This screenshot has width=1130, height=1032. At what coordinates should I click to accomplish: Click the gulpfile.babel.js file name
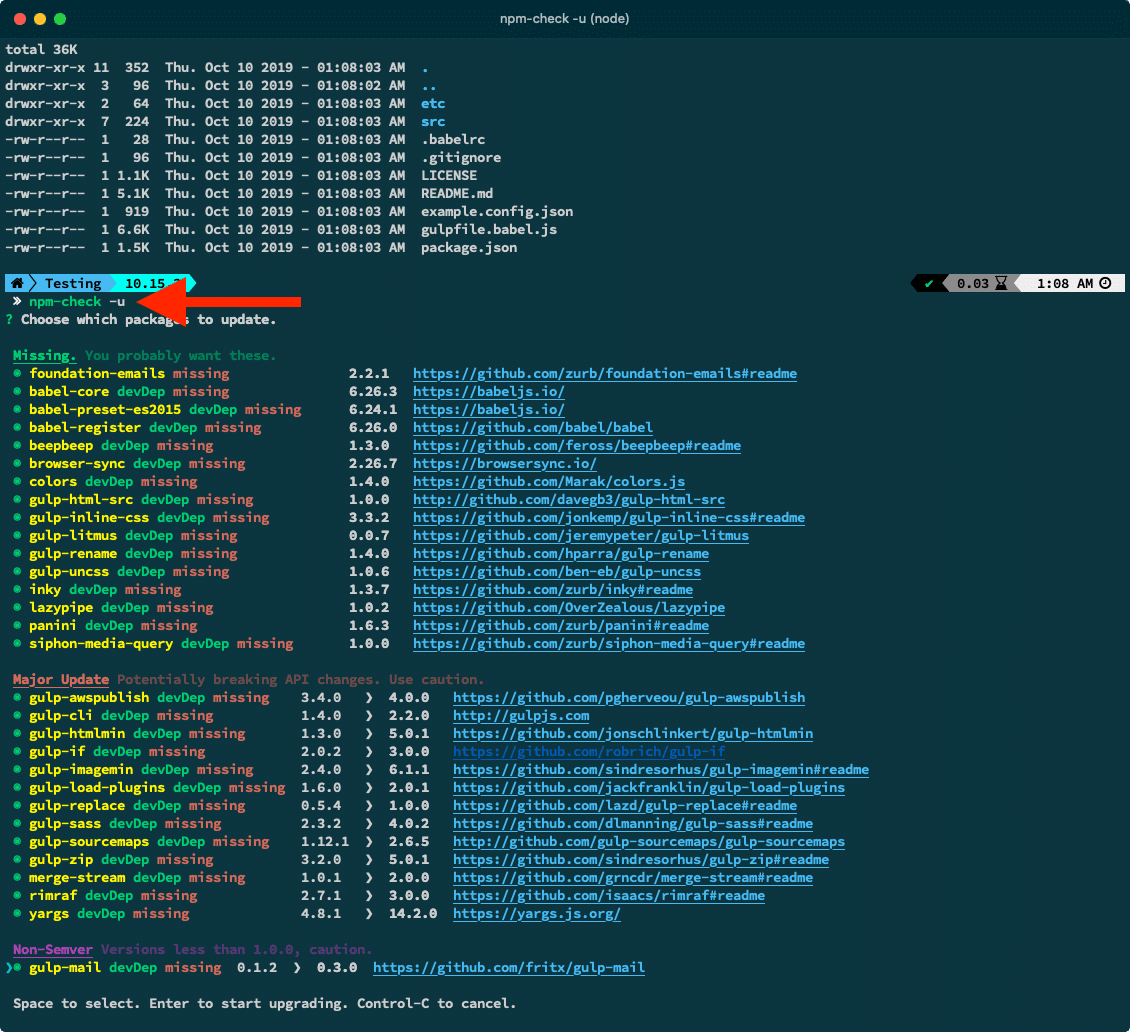click(x=489, y=229)
